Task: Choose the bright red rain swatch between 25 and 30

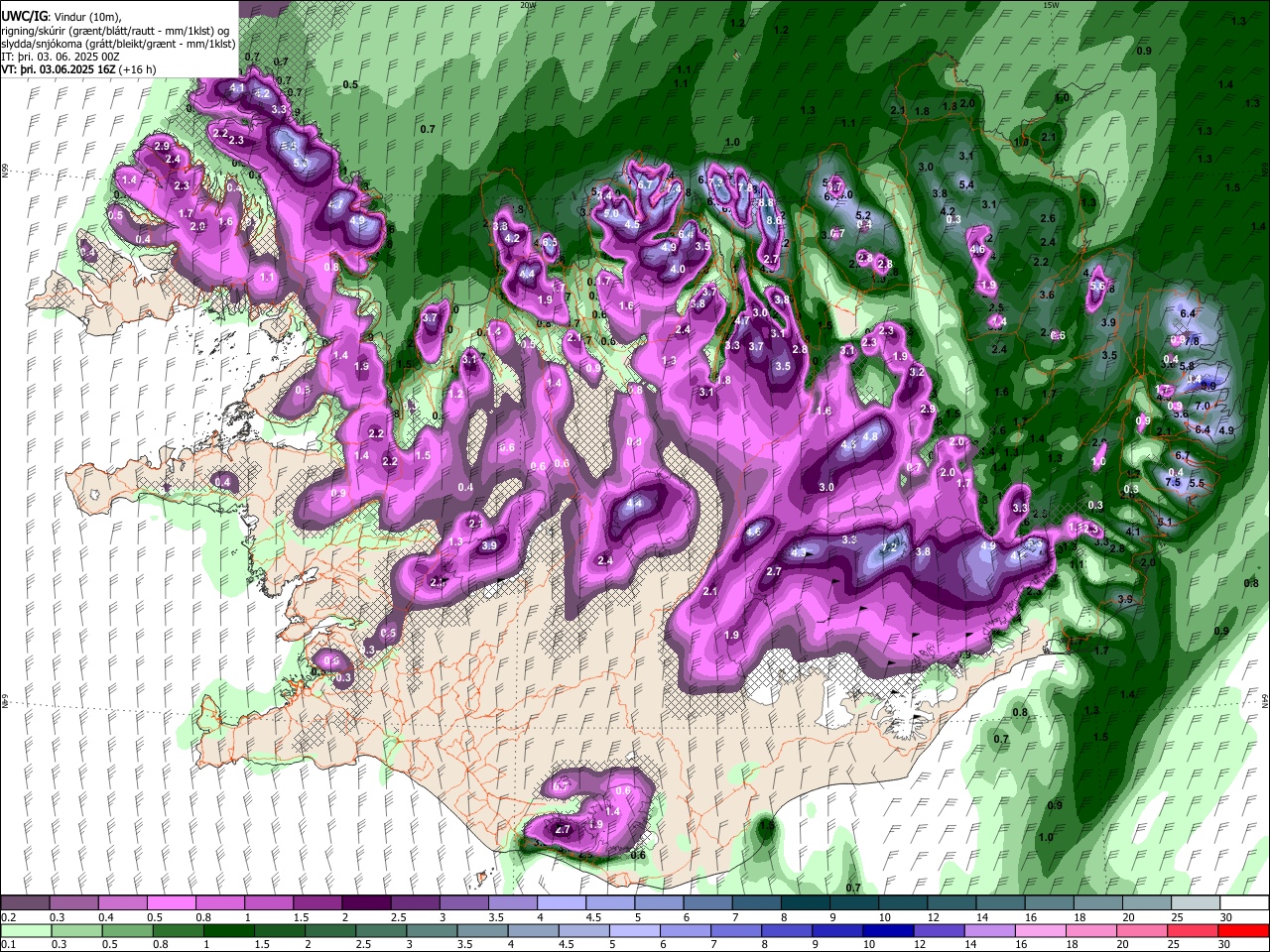Action: (x=1192, y=930)
